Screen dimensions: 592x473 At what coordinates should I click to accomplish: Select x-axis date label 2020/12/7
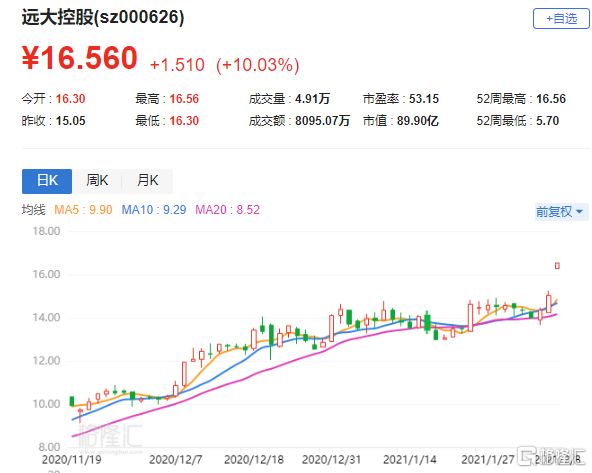point(176,460)
